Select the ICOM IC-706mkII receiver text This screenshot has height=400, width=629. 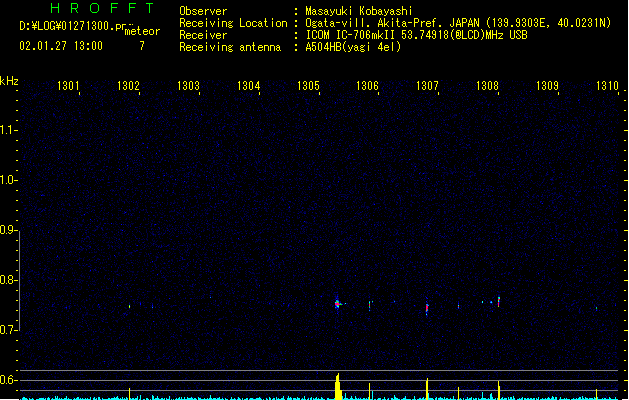point(416,35)
